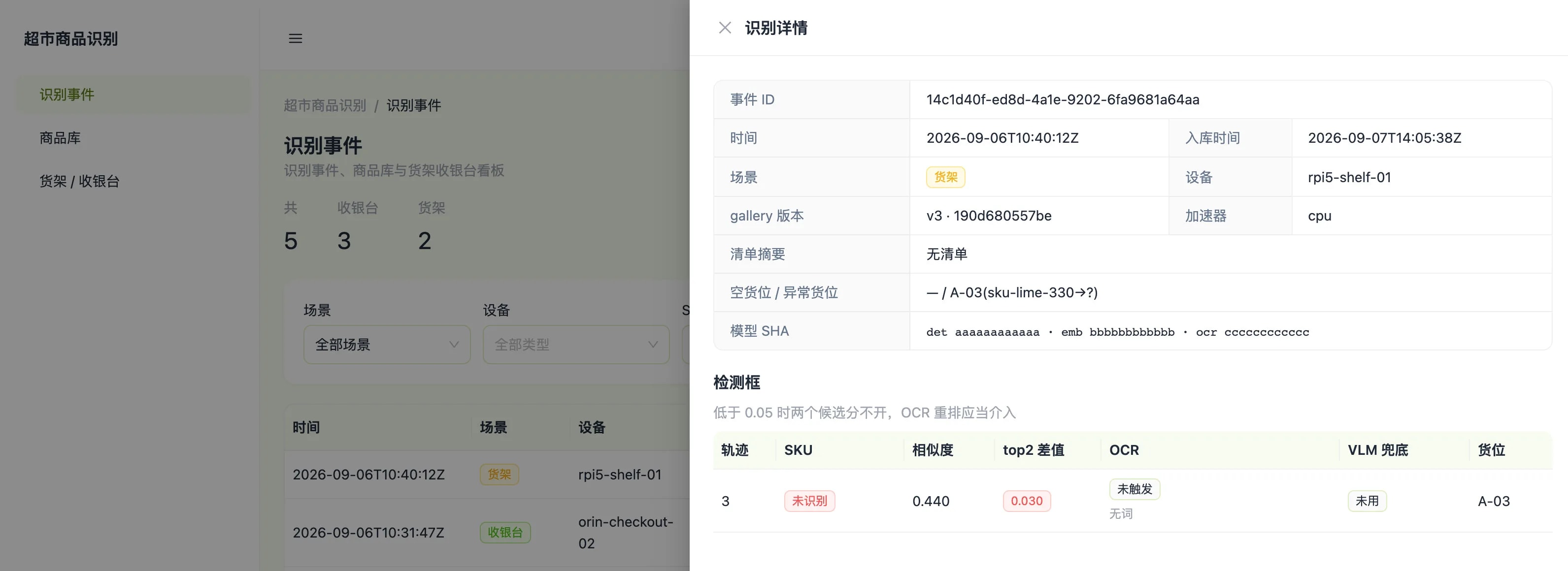Toggle the sidebar hamburger menu icon
Viewport: 1568px width, 571px height.
(x=295, y=39)
